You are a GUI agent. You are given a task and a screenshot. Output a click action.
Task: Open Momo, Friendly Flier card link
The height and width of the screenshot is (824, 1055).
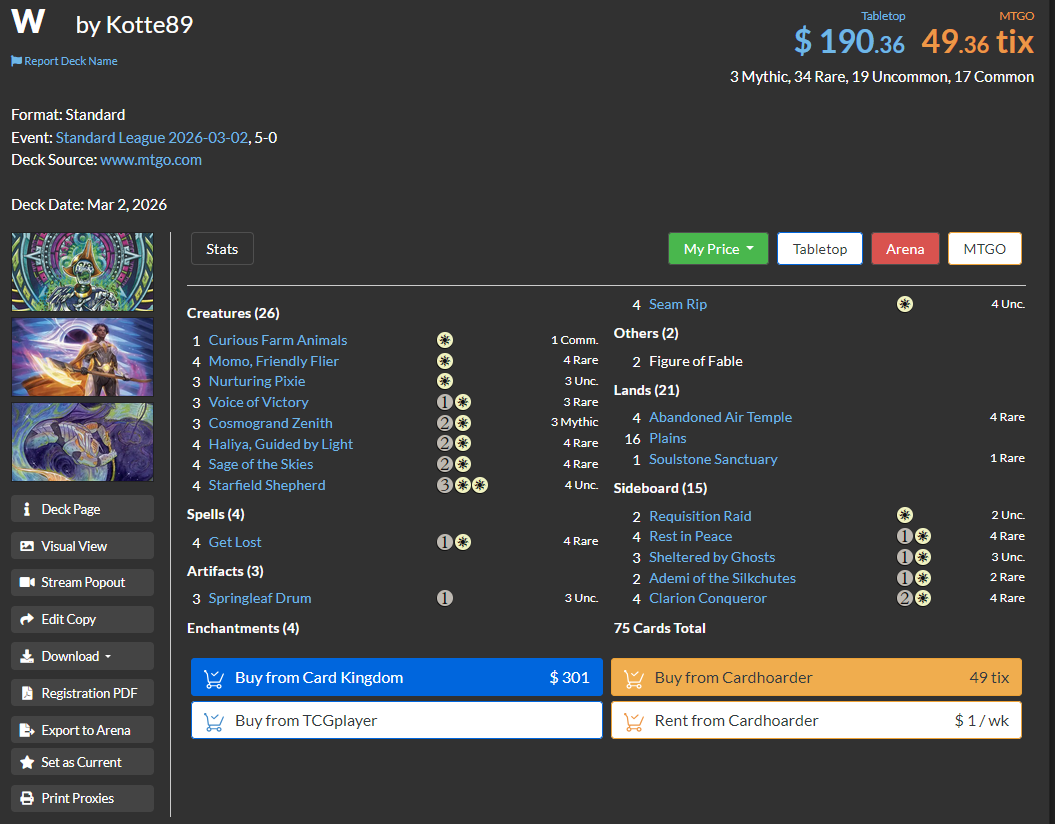tap(273, 361)
